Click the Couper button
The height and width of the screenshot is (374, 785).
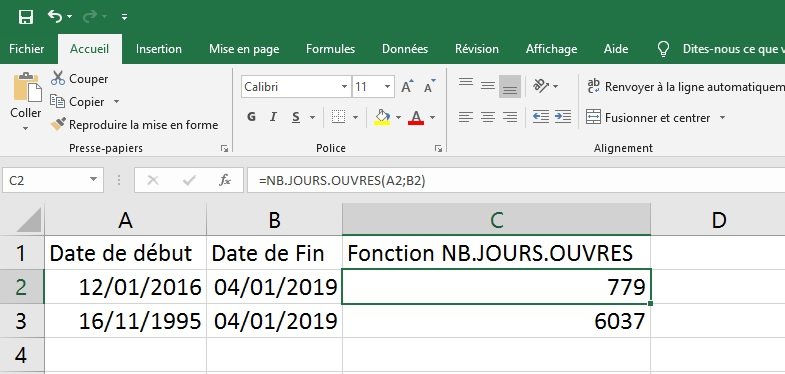tap(79, 79)
